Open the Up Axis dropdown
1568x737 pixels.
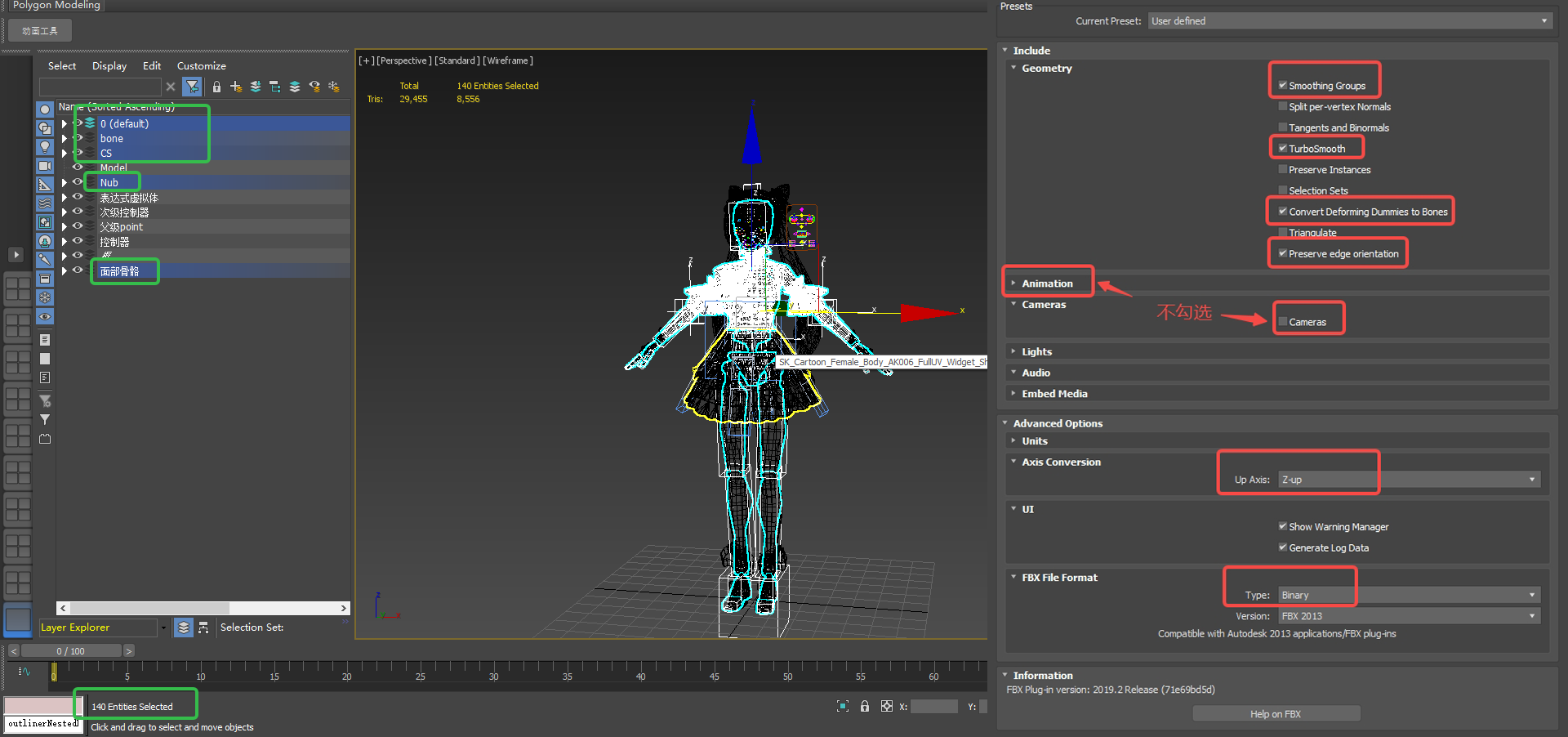click(1409, 480)
